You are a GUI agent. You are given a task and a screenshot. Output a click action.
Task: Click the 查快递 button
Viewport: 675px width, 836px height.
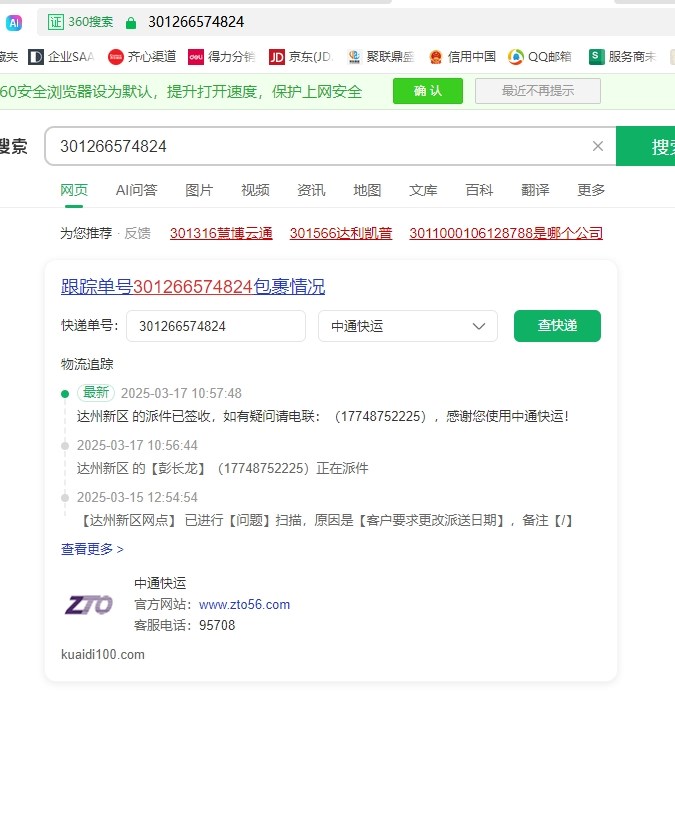pyautogui.click(x=557, y=326)
